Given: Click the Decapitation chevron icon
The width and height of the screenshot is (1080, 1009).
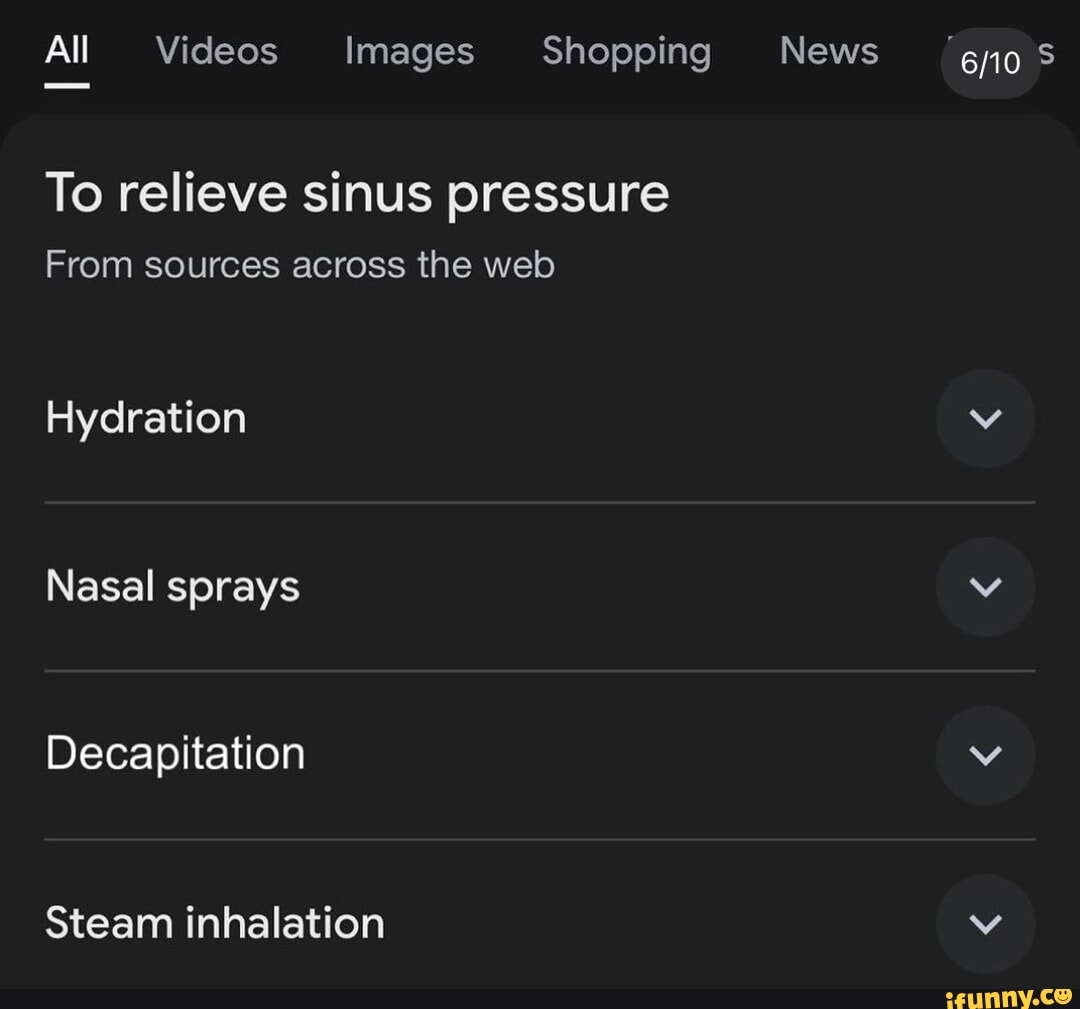Looking at the screenshot, I should click(x=986, y=755).
